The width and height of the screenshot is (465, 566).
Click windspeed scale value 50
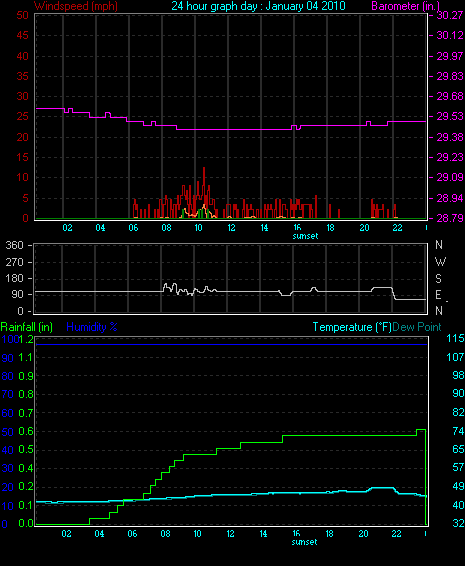tap(22, 15)
